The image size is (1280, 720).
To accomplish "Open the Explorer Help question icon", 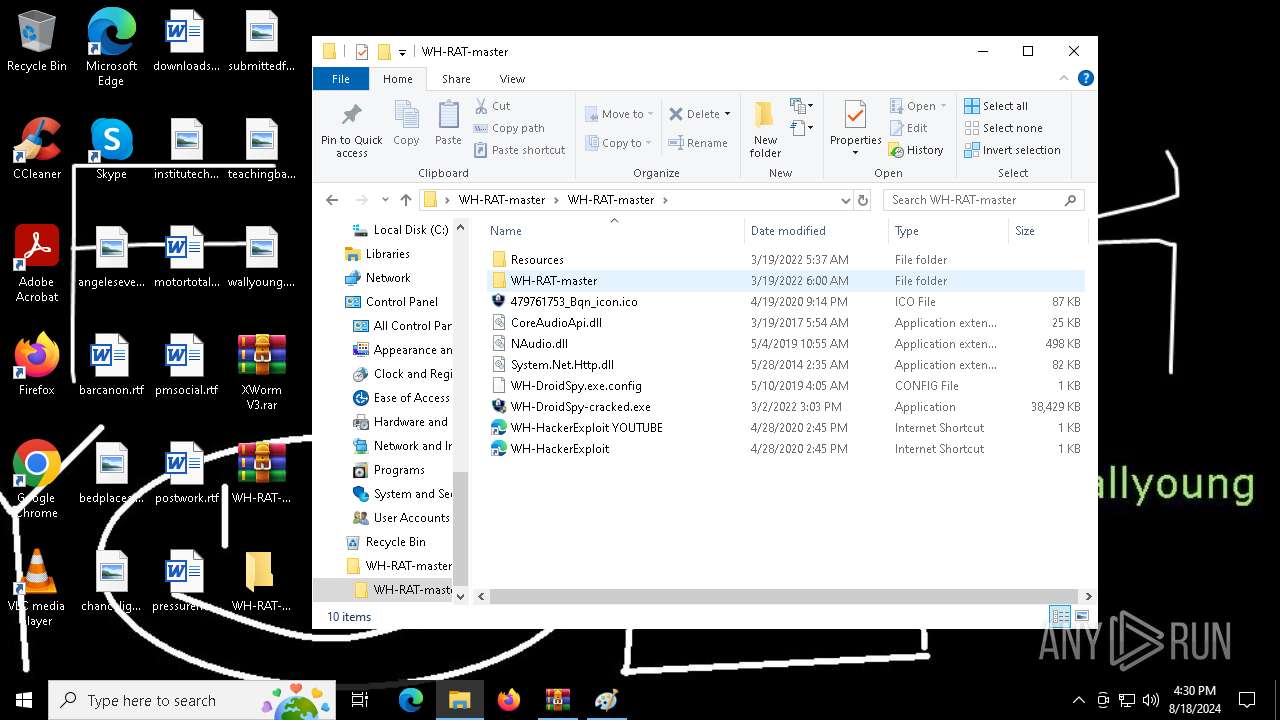I will click(x=1085, y=78).
